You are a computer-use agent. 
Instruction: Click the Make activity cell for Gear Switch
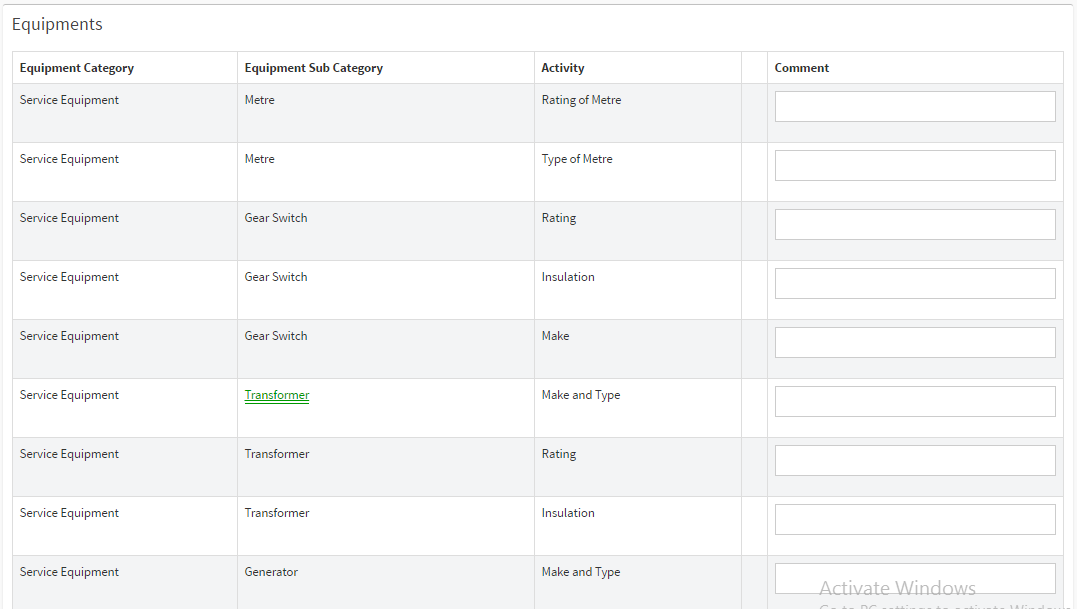[555, 336]
